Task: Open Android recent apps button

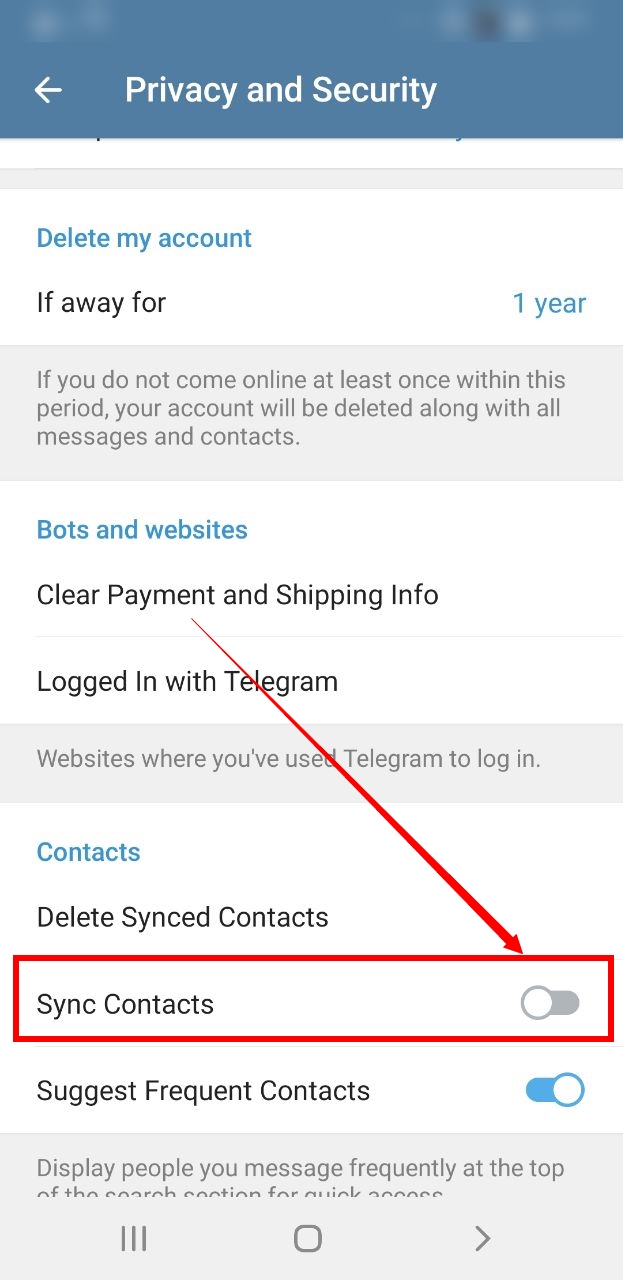Action: coord(134,1239)
